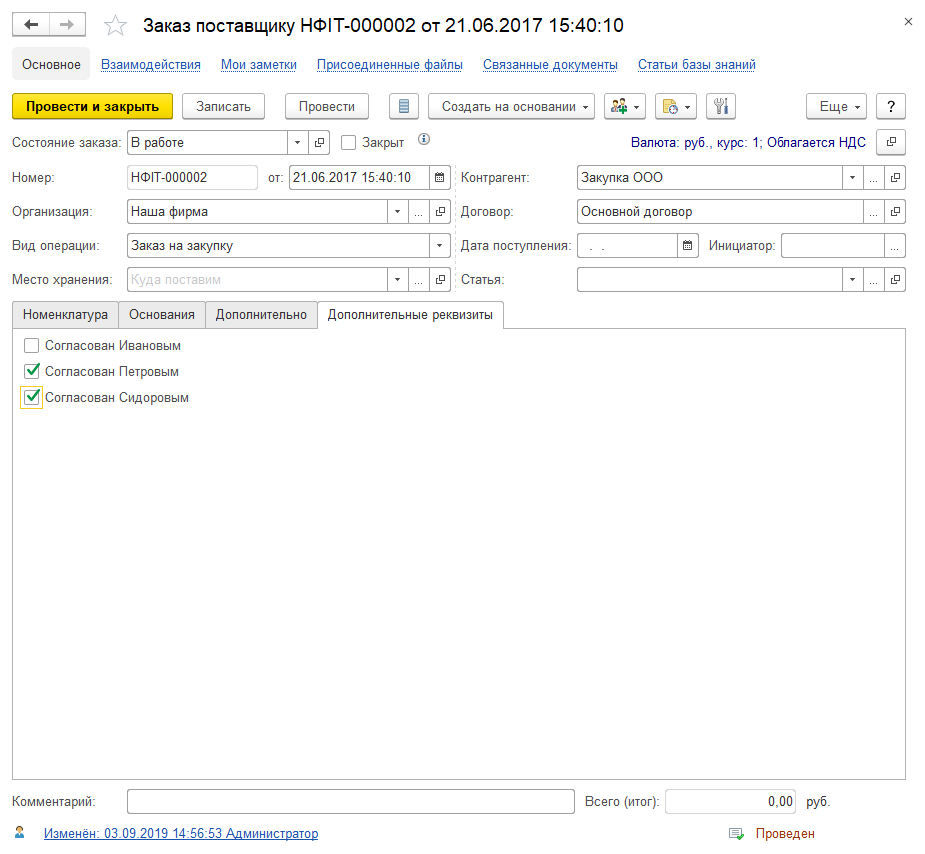Open currency and VAT settings icon button

pos(890,142)
